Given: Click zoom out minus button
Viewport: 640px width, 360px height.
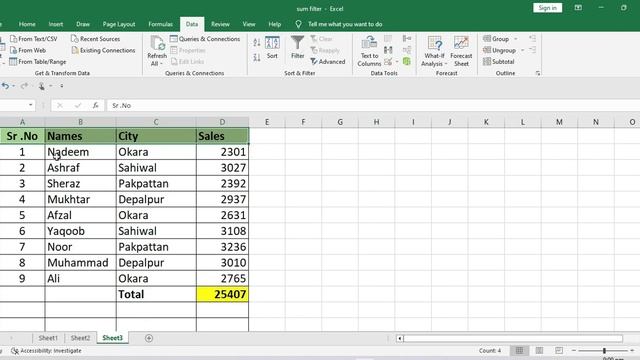Looking at the screenshot, I should (573, 351).
